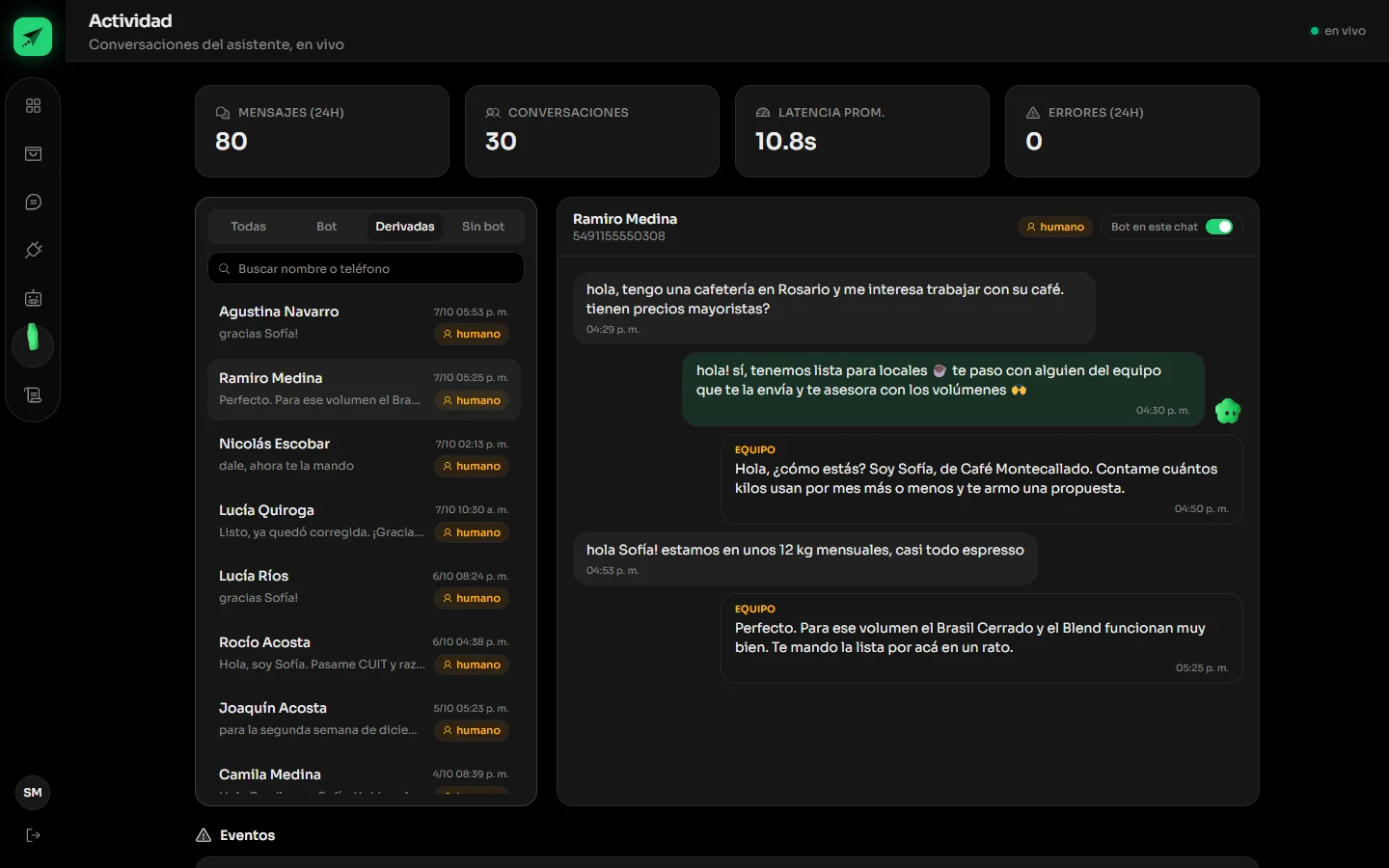Click the Latencia Prom. gauge icon
This screenshot has height=868, width=1389.
point(763,113)
